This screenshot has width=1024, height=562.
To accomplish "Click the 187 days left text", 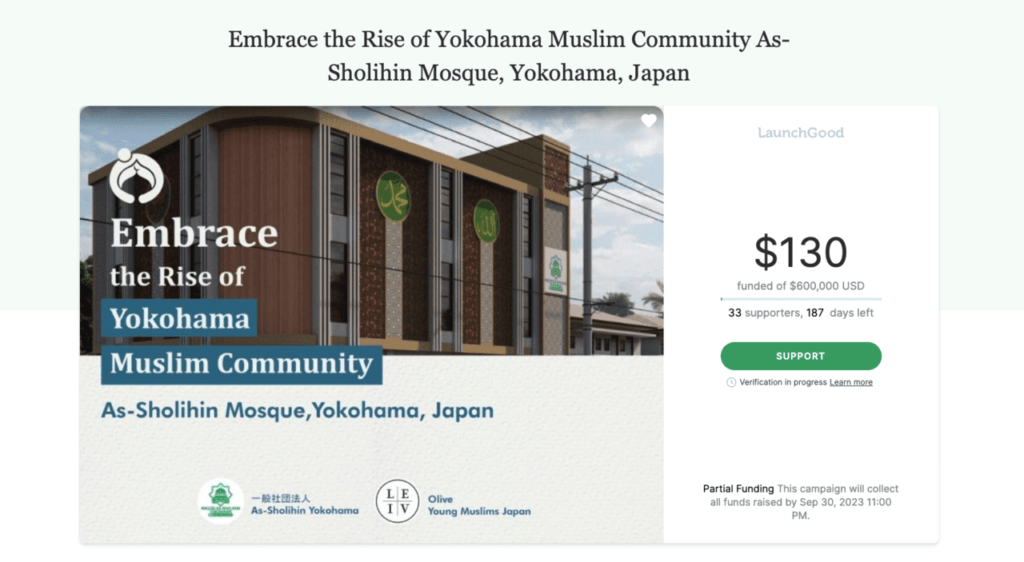I will [x=840, y=313].
